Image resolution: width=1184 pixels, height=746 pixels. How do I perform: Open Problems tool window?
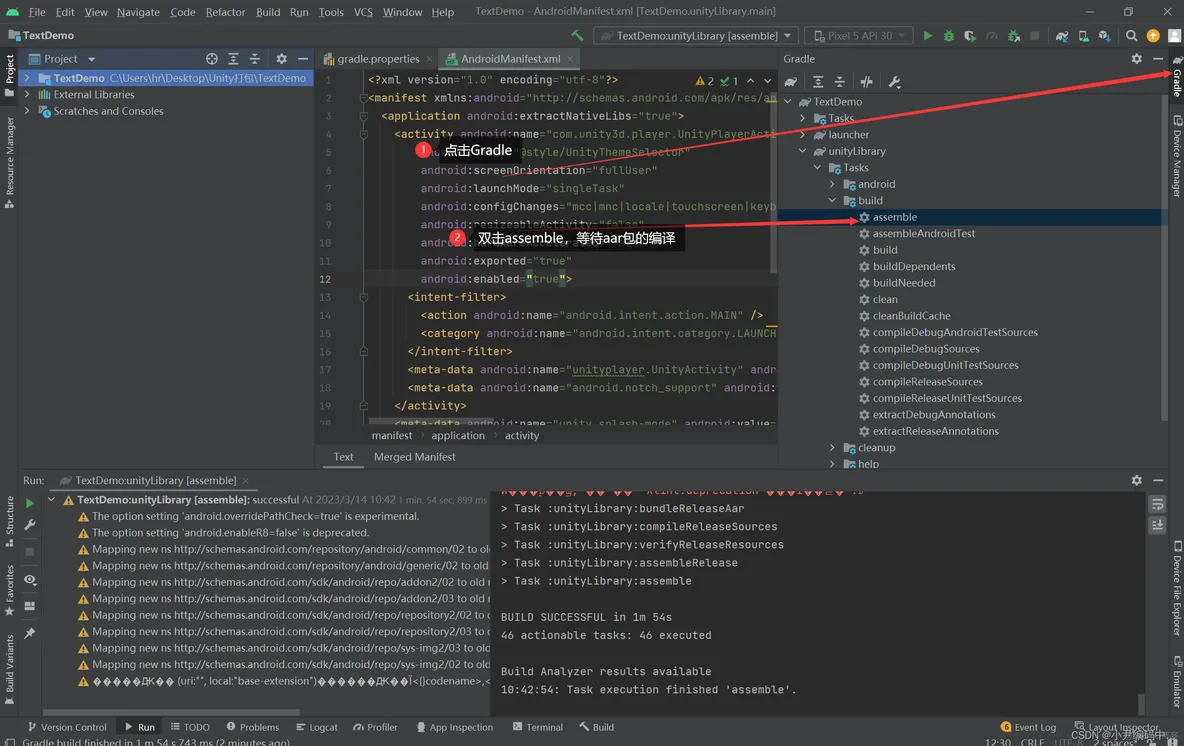(x=252, y=727)
